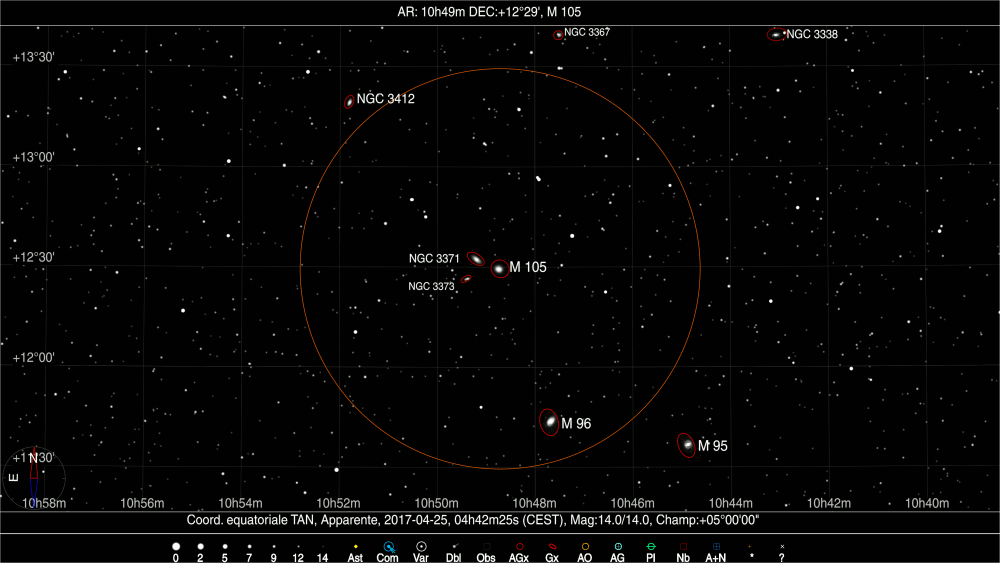Click the open cluster (AO) legend symbol
This screenshot has width=1000, height=563.
[585, 546]
